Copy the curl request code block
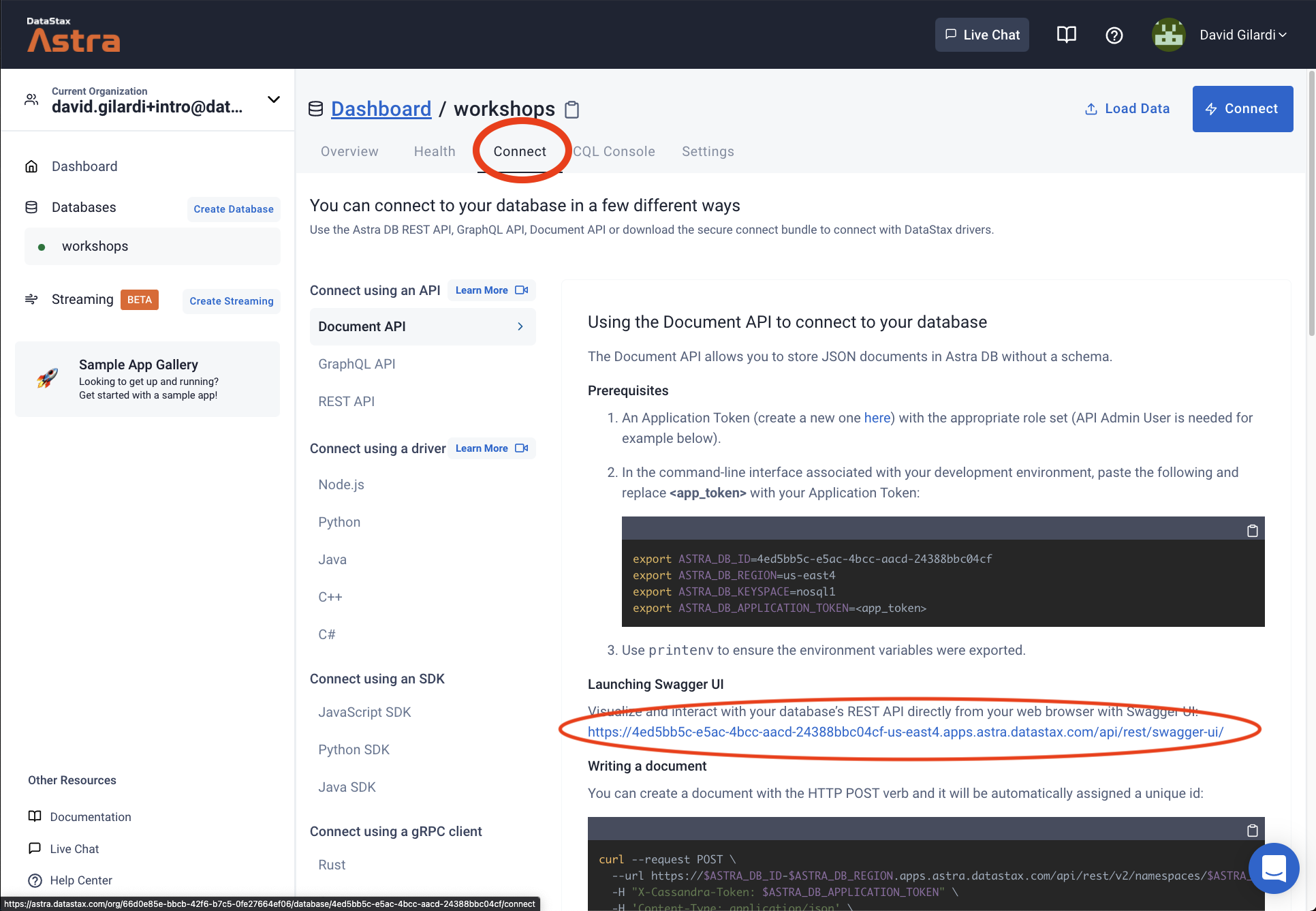 click(x=1252, y=831)
